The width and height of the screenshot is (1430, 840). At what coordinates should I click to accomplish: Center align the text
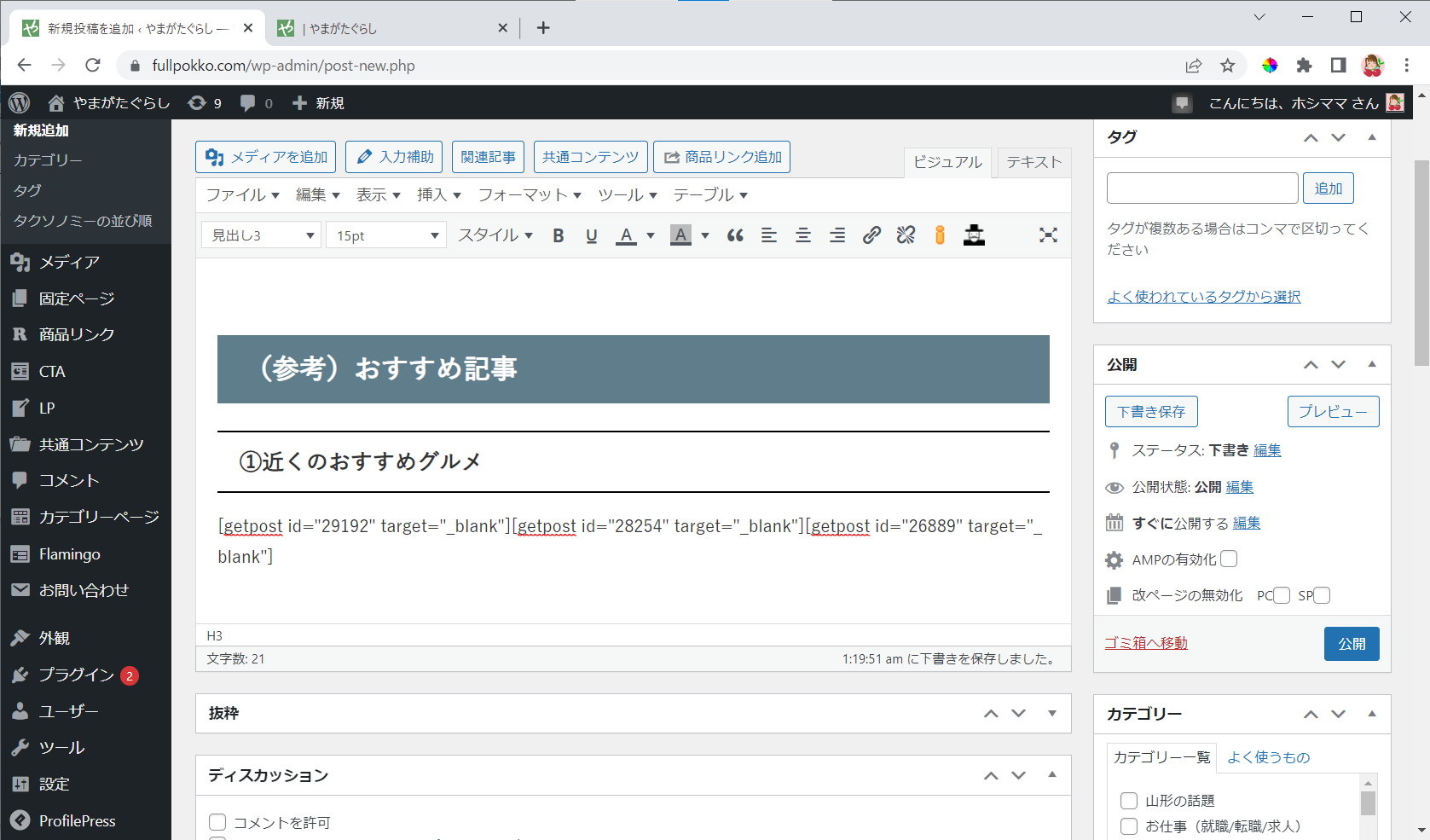[803, 235]
